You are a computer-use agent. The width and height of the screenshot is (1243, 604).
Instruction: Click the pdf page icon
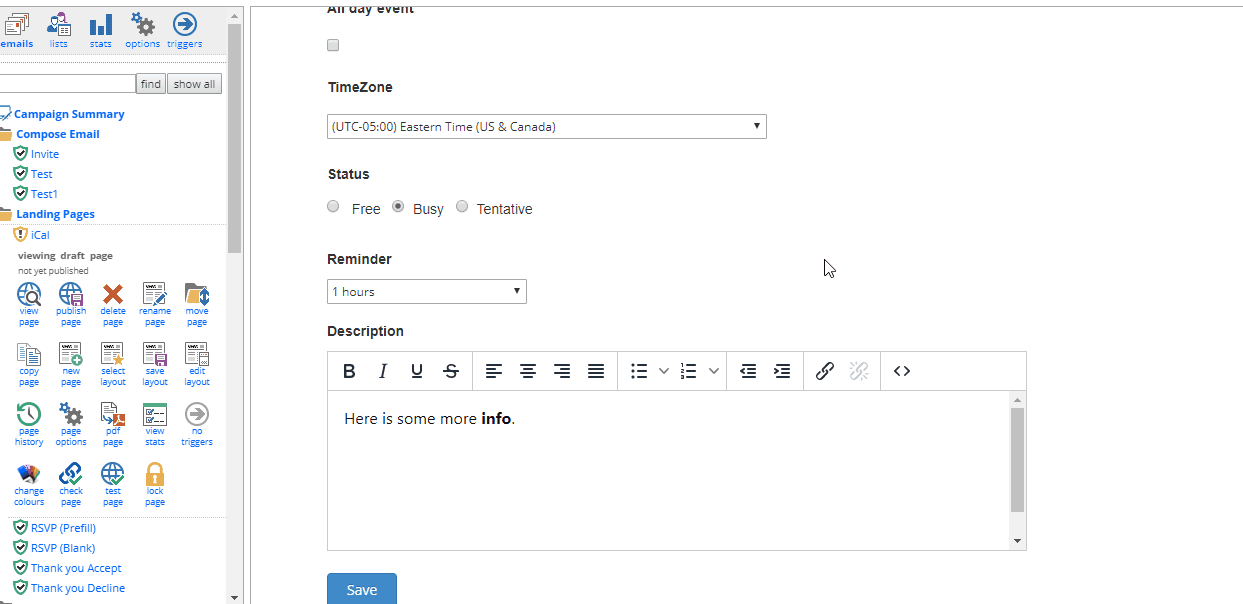click(113, 415)
